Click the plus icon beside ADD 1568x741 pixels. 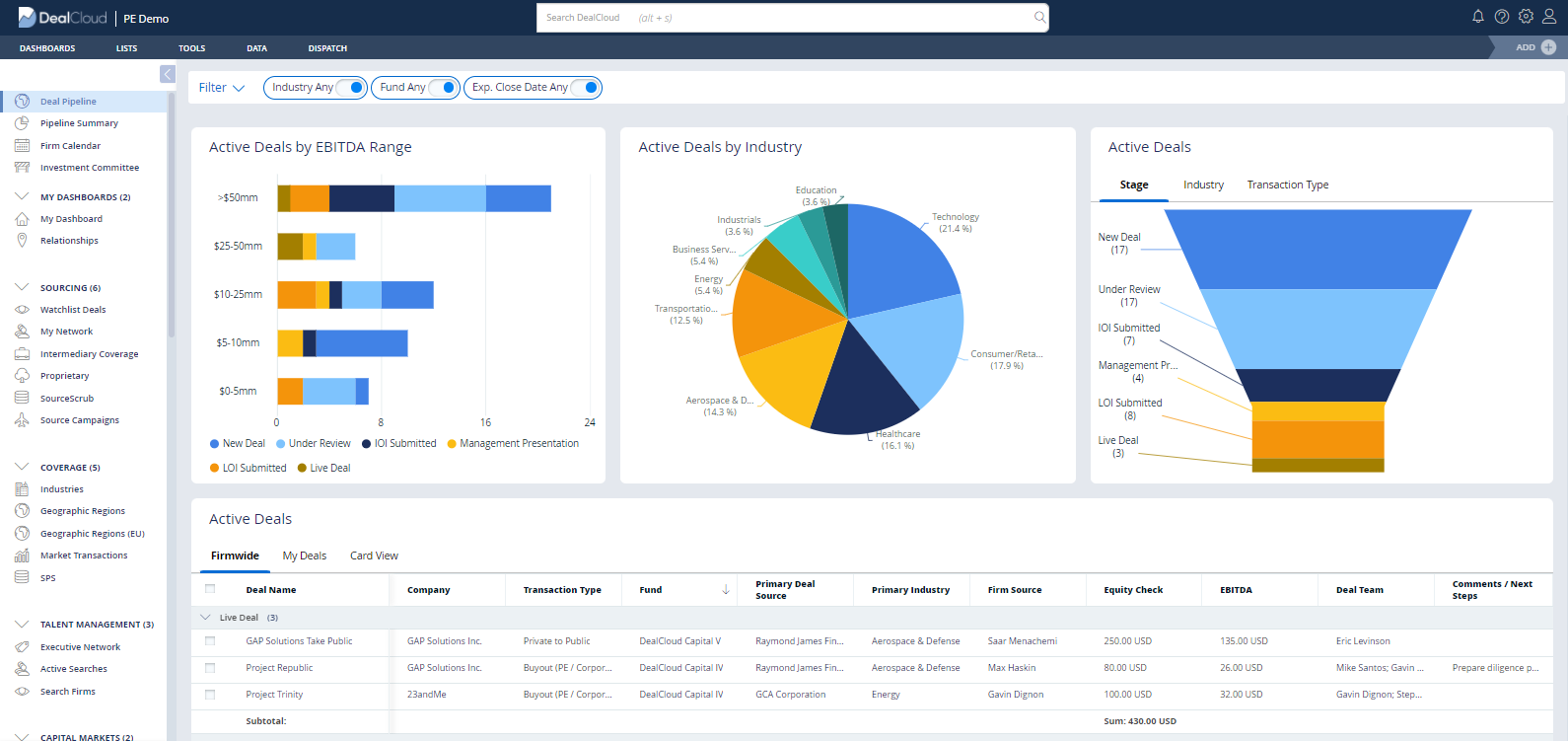click(x=1548, y=47)
